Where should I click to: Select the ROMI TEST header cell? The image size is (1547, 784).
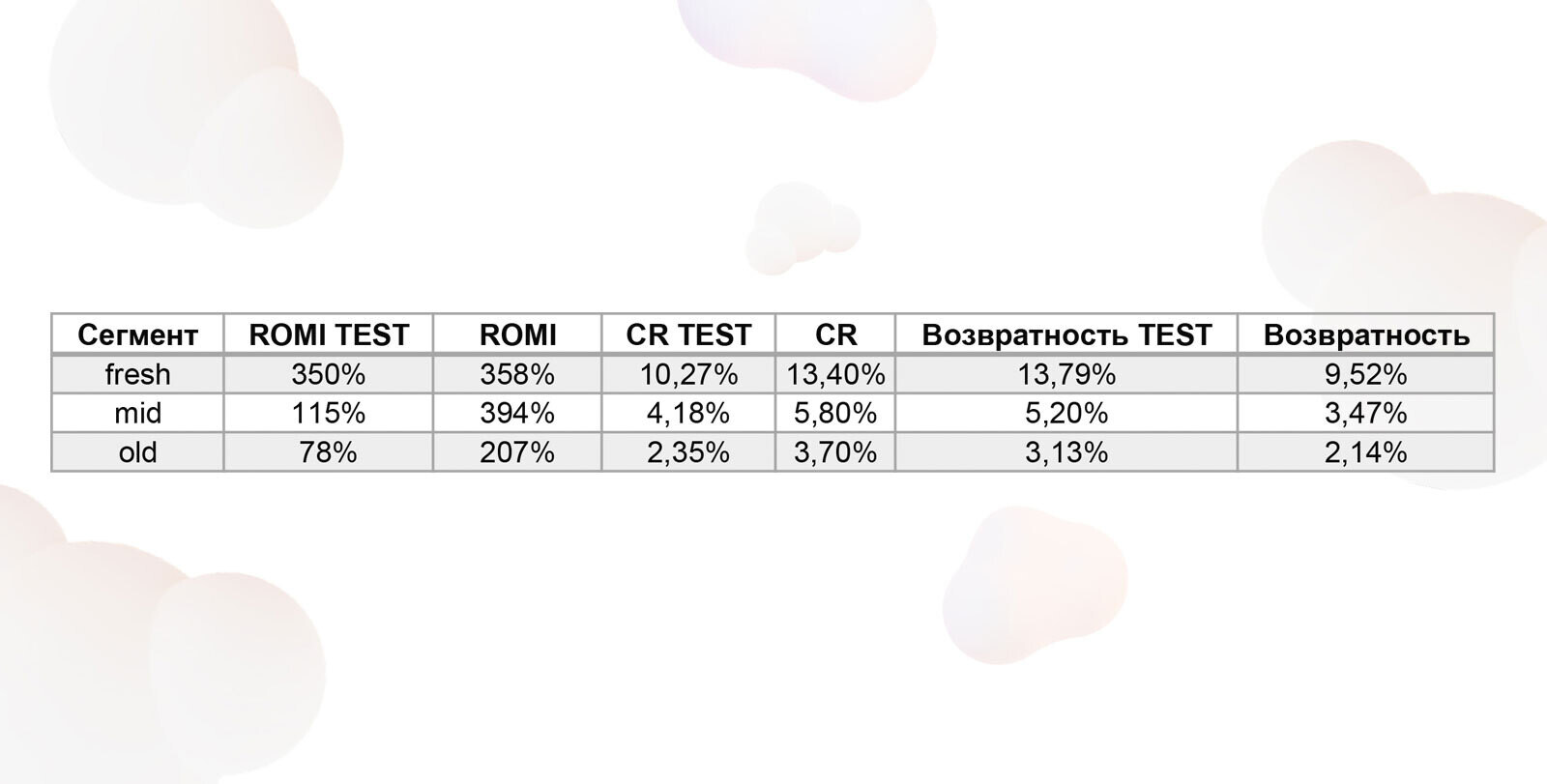329,334
